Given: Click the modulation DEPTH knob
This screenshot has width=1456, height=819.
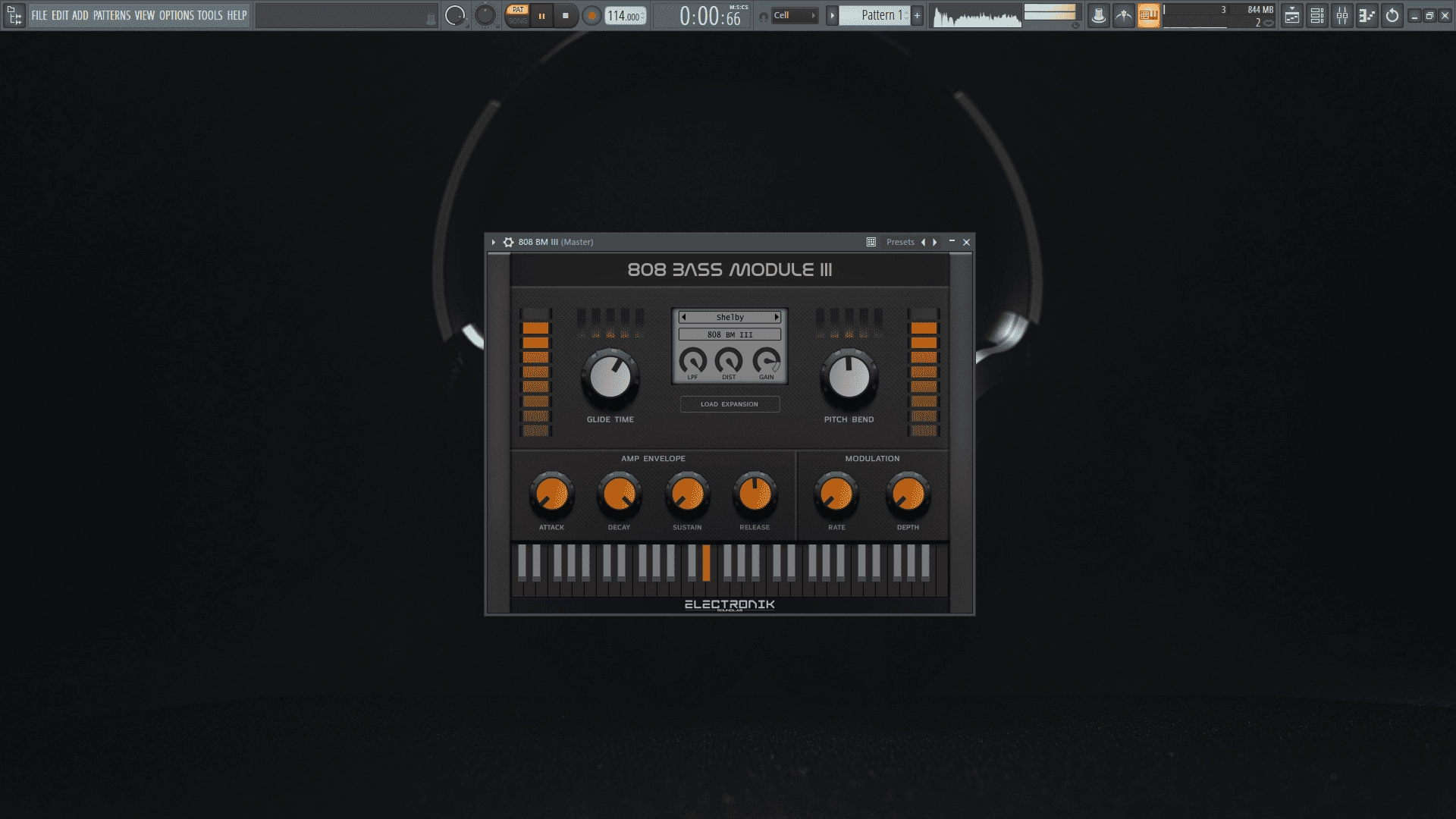Looking at the screenshot, I should coord(908,494).
